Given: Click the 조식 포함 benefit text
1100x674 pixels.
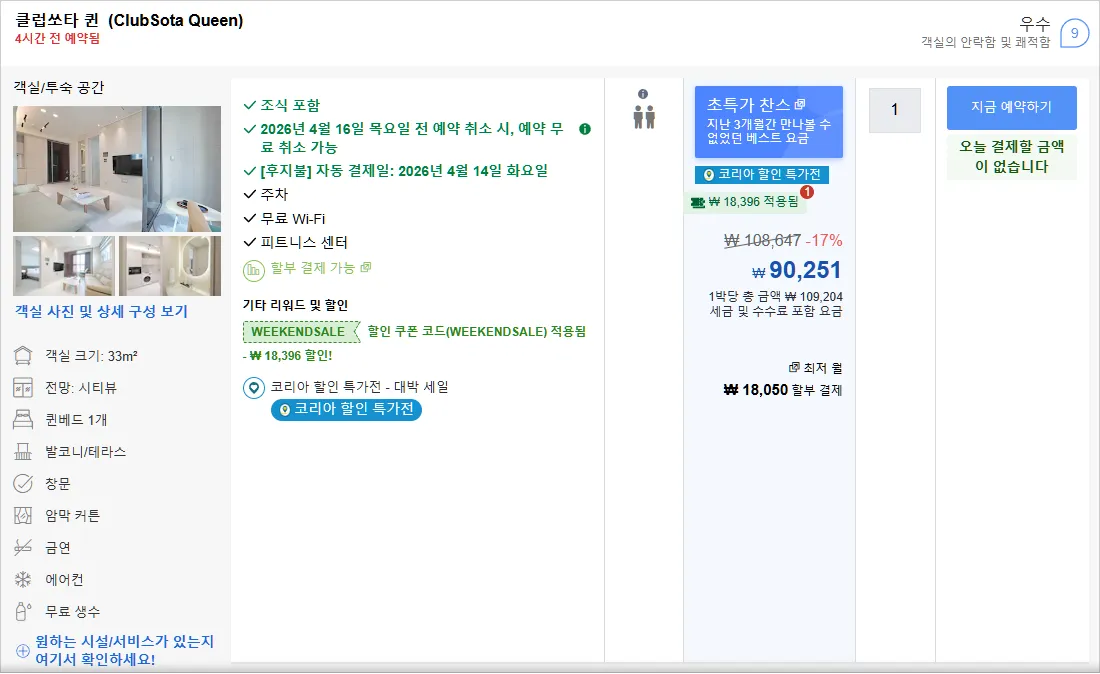Looking at the screenshot, I should pos(290,105).
